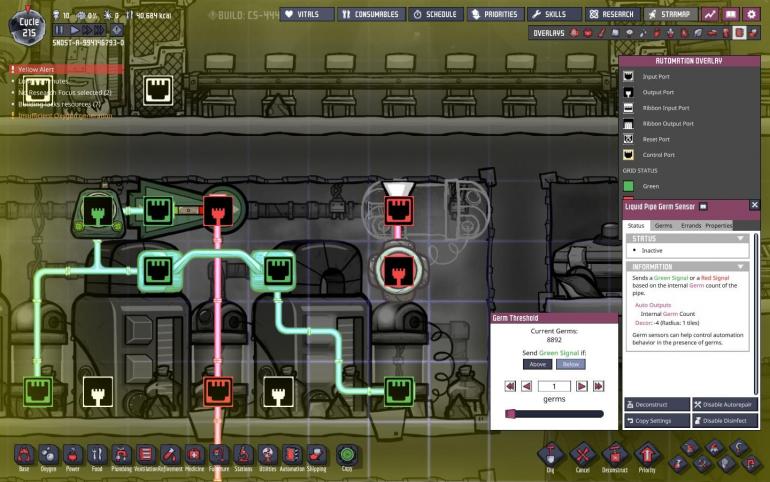Open the Research screen
This screenshot has height=482, width=770.
pyautogui.click(x=612, y=15)
